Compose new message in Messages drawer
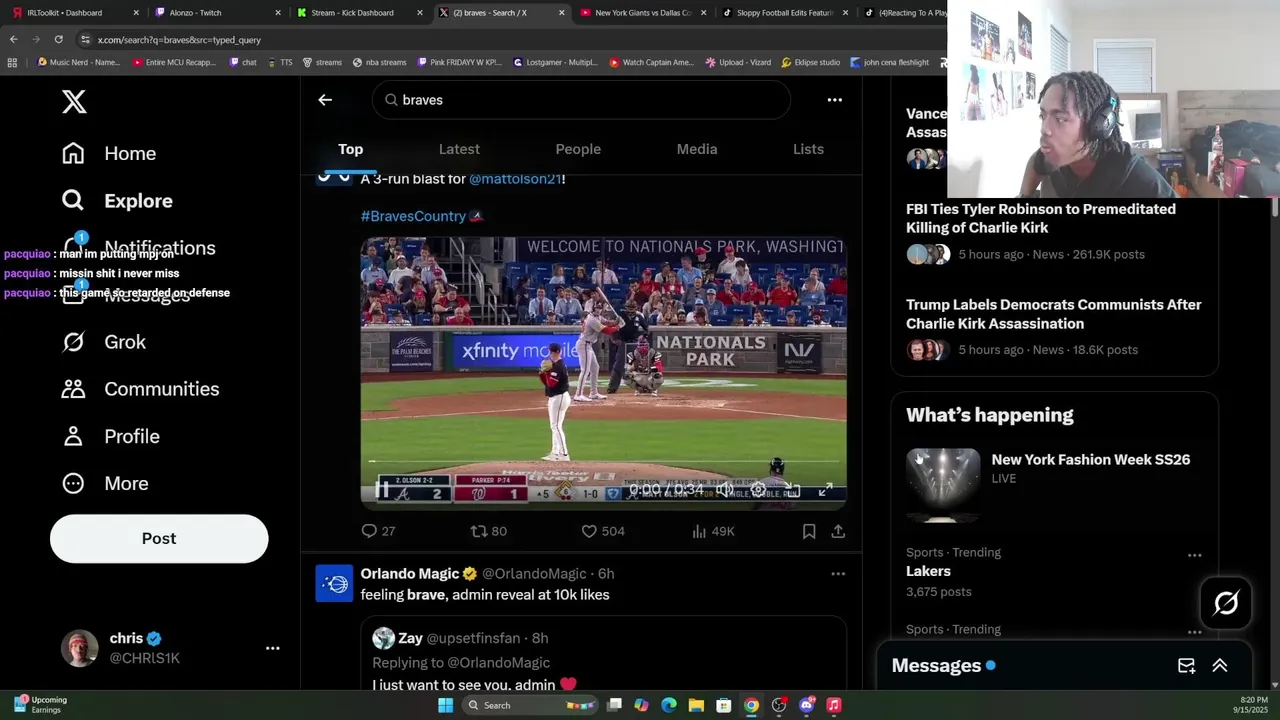This screenshot has width=1280, height=720. [1186, 666]
